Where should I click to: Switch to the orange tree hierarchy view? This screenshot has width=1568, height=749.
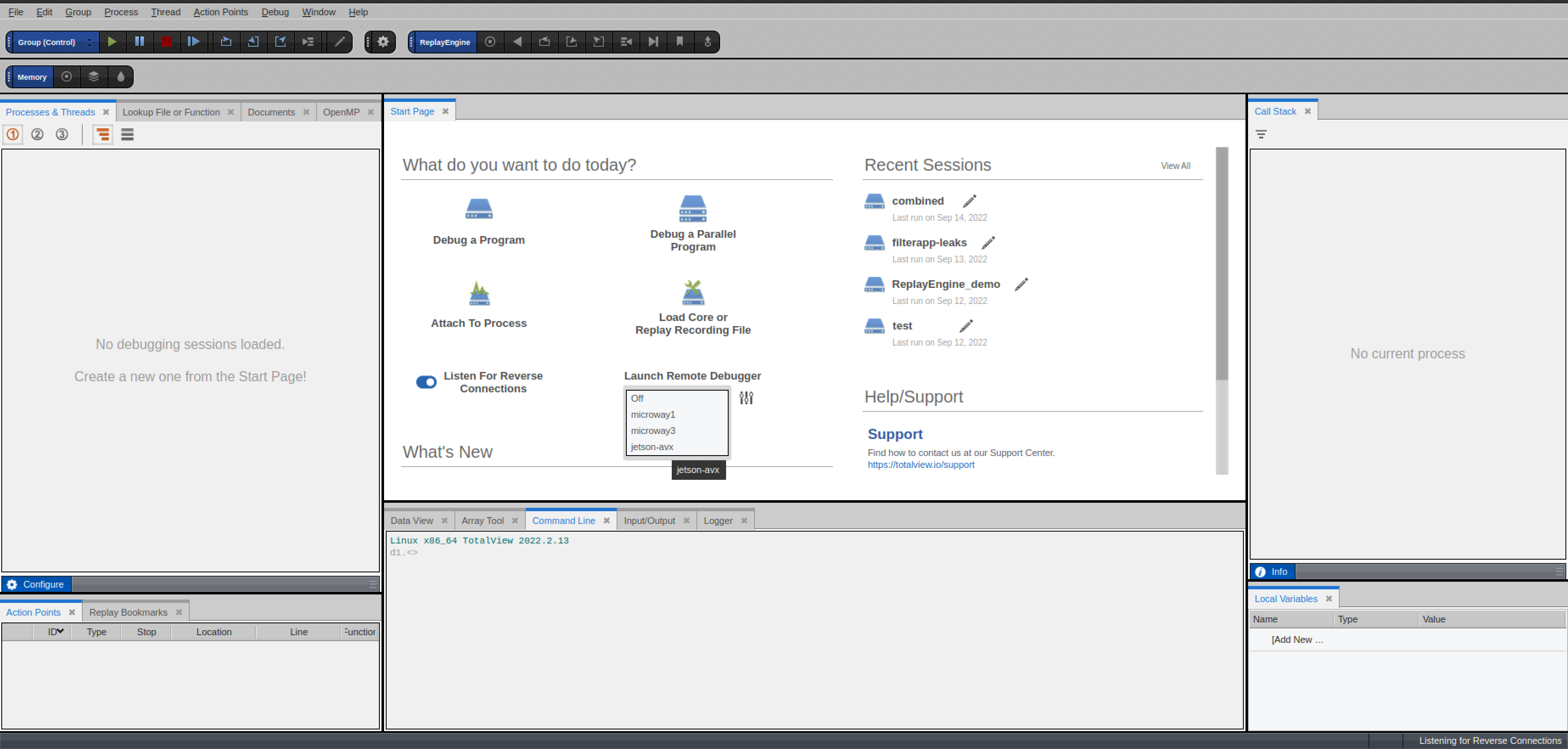pyautogui.click(x=103, y=134)
